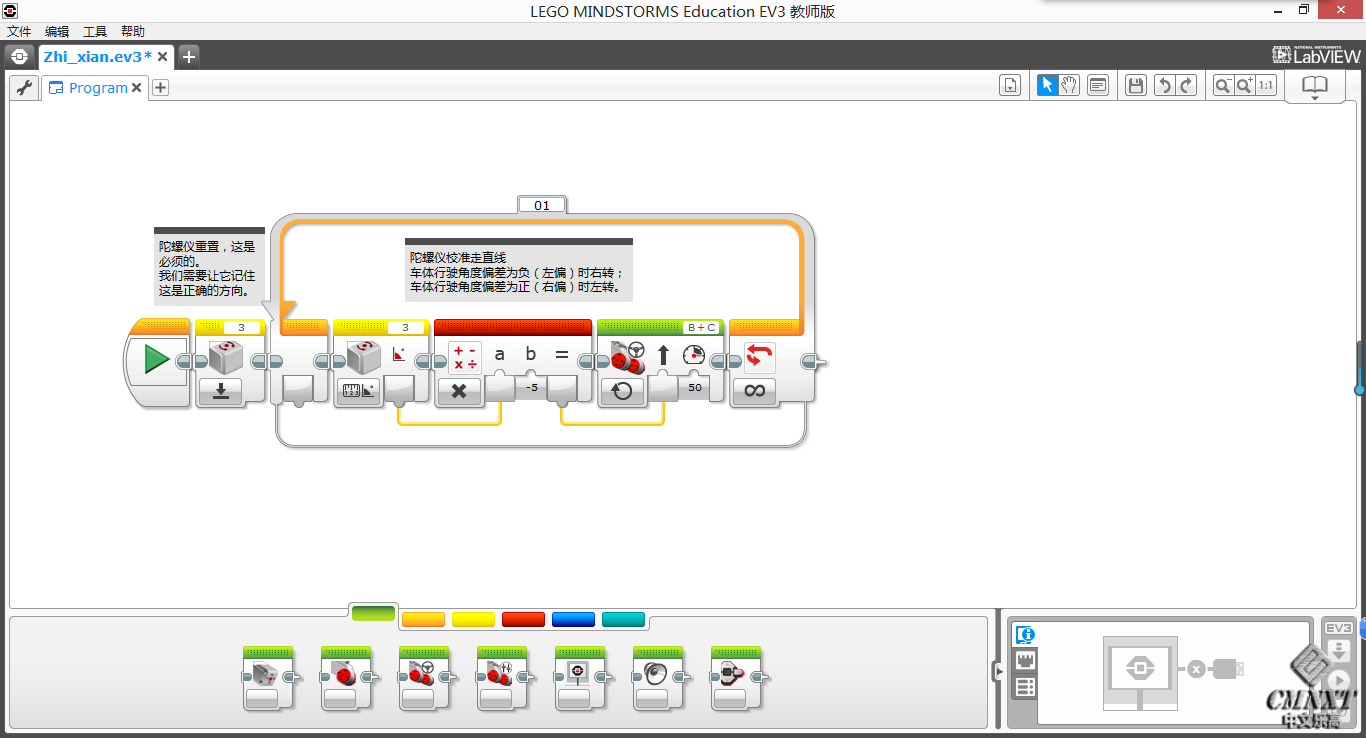Open the 帮助 menu
1366x738 pixels.
tap(133, 32)
